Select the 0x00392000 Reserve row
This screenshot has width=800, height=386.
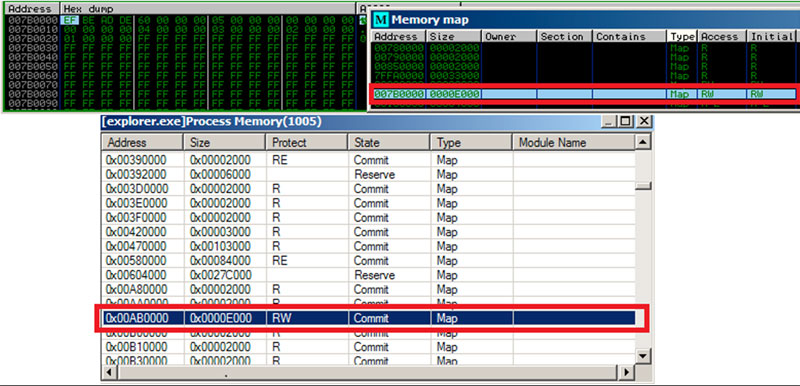[x=368, y=174]
